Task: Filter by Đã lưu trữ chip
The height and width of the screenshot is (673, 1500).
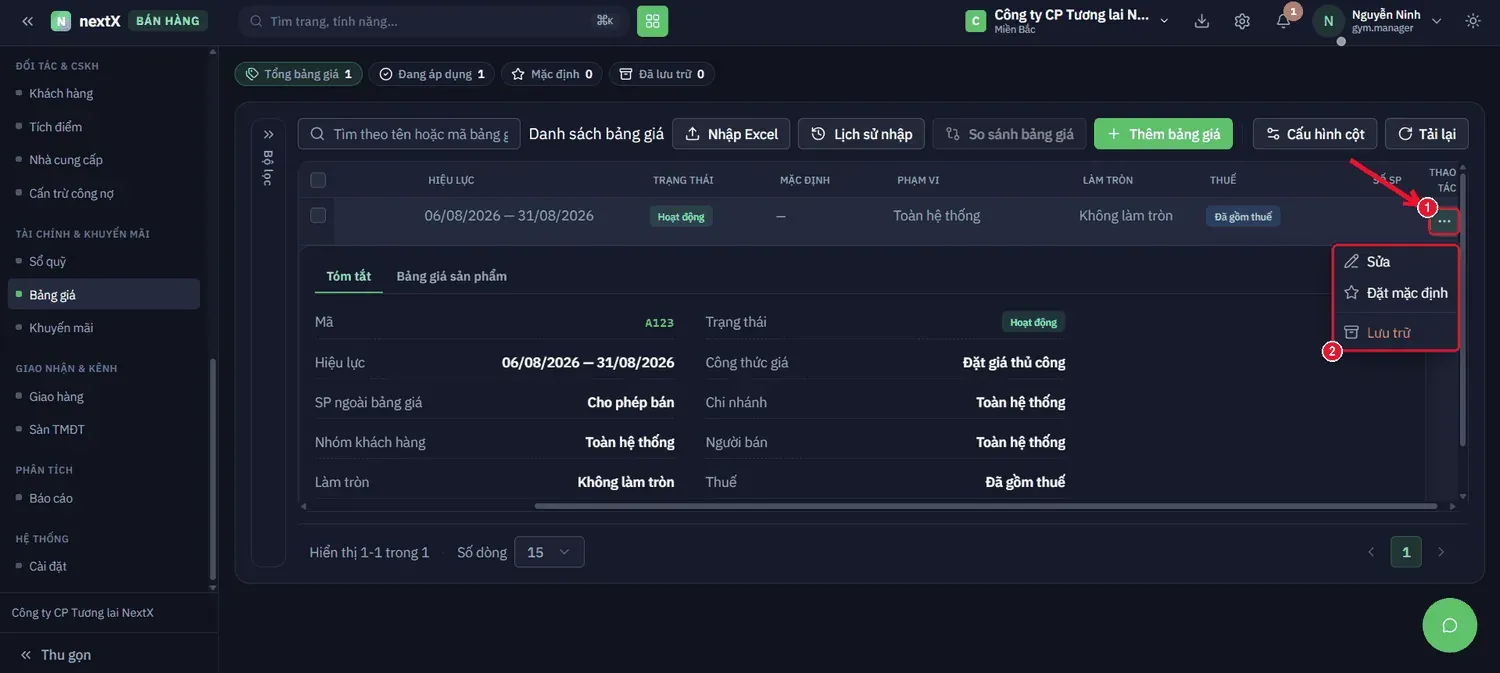Action: [x=662, y=74]
